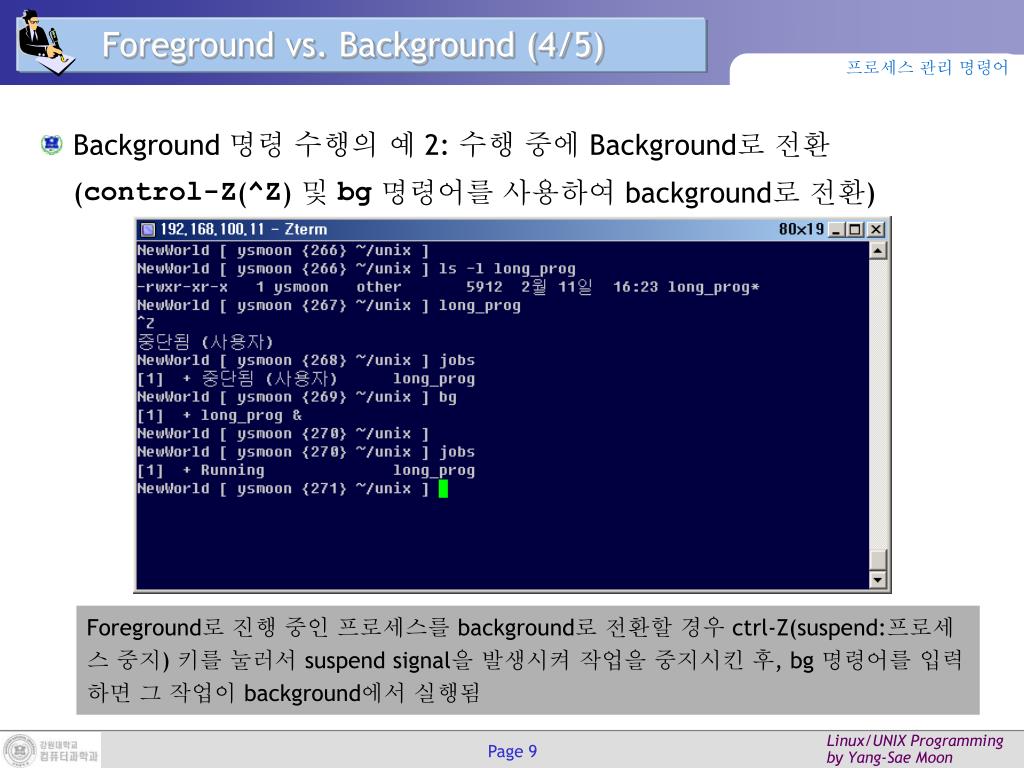Click the terminal scrollbar thumb
Image resolution: width=1024 pixels, height=768 pixels.
878,560
